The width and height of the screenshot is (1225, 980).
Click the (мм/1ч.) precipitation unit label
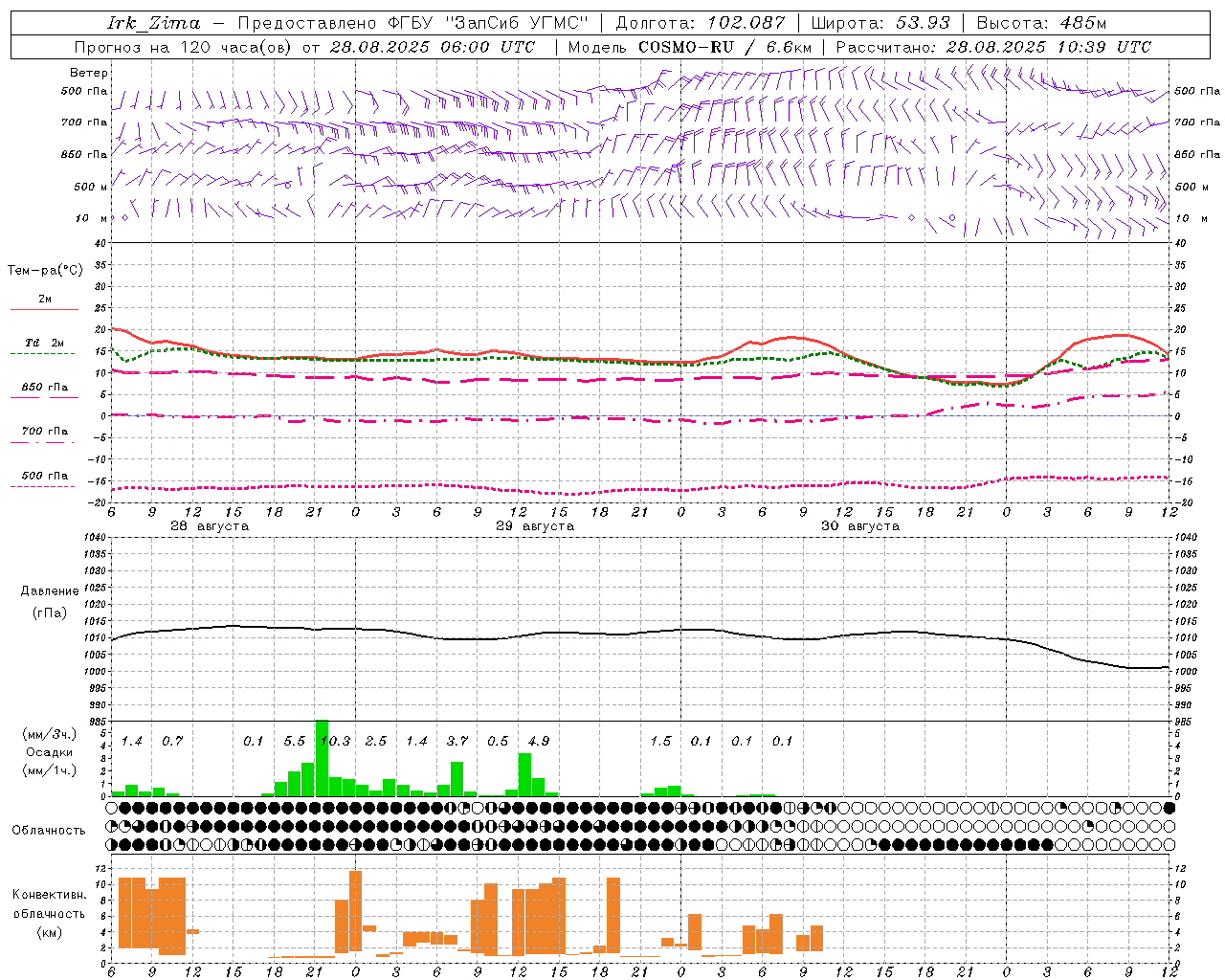point(50,769)
